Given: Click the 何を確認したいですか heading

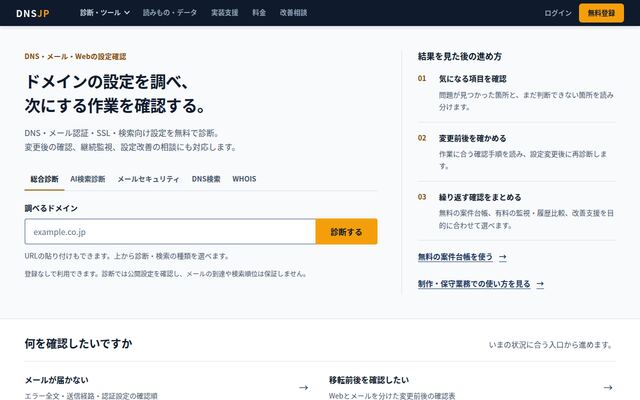Looking at the screenshot, I should click(x=78, y=344).
